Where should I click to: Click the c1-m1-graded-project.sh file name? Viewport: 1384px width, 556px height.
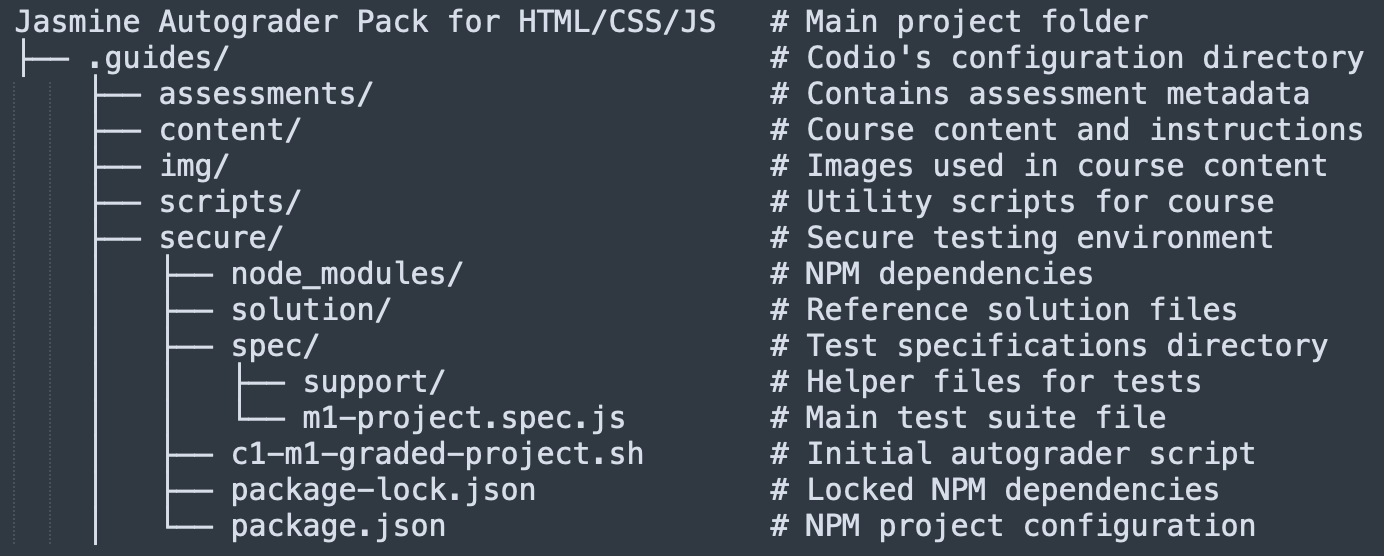pos(437,454)
